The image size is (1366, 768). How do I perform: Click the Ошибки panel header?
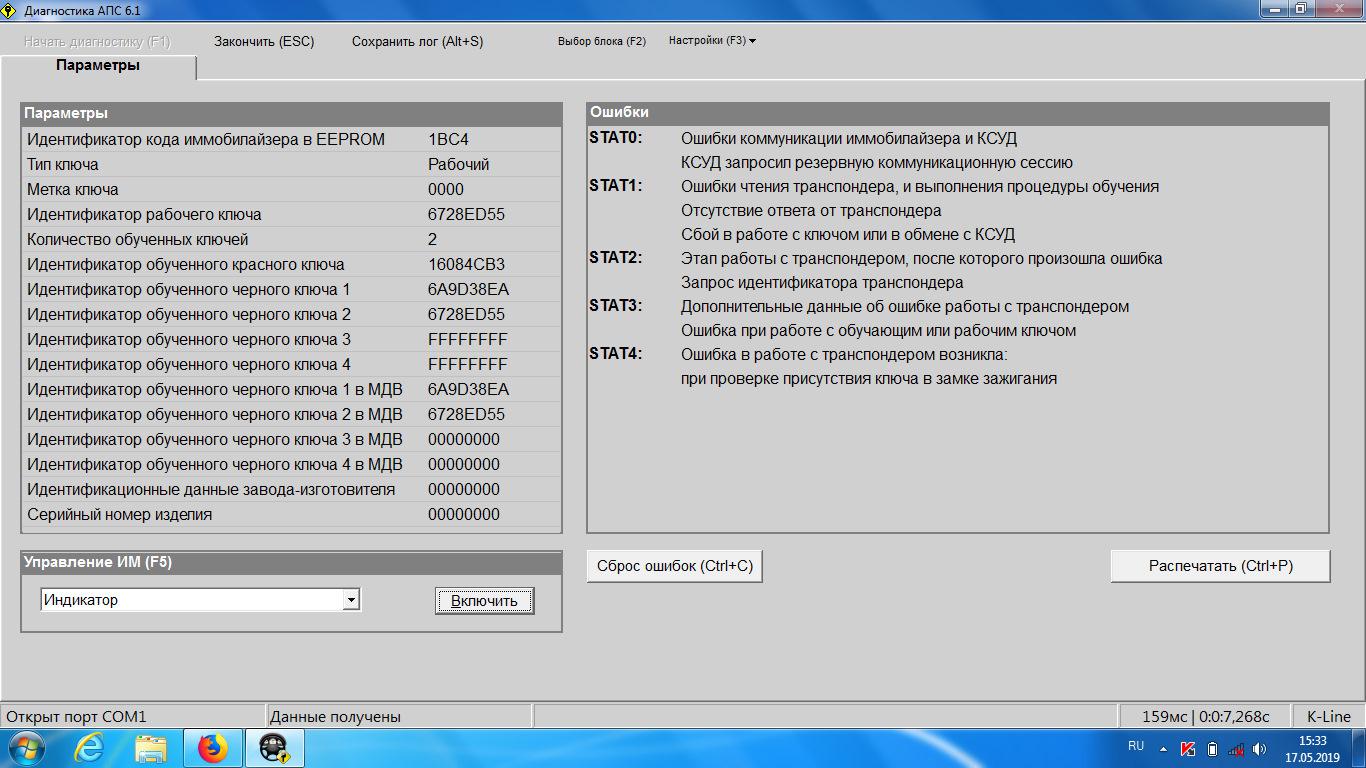point(958,113)
